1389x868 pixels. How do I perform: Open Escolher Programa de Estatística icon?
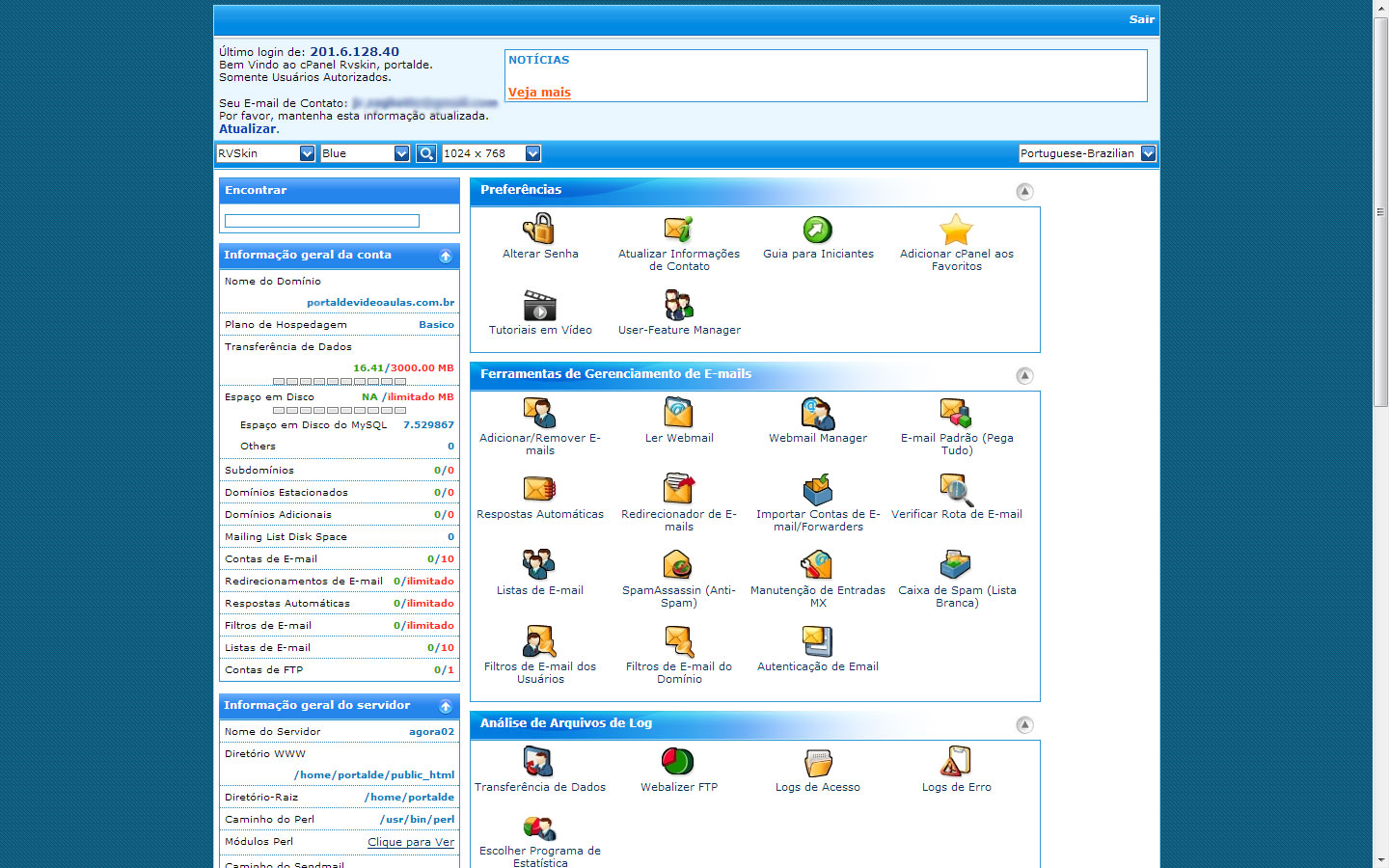coord(540,827)
